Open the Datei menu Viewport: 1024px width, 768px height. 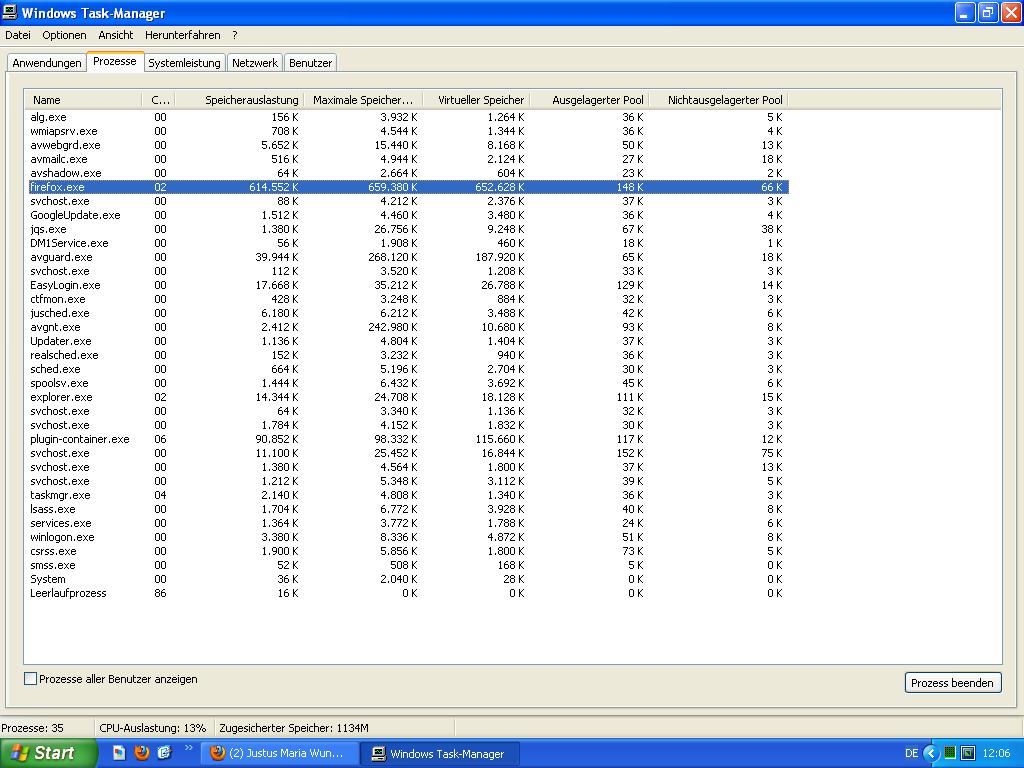[18, 35]
